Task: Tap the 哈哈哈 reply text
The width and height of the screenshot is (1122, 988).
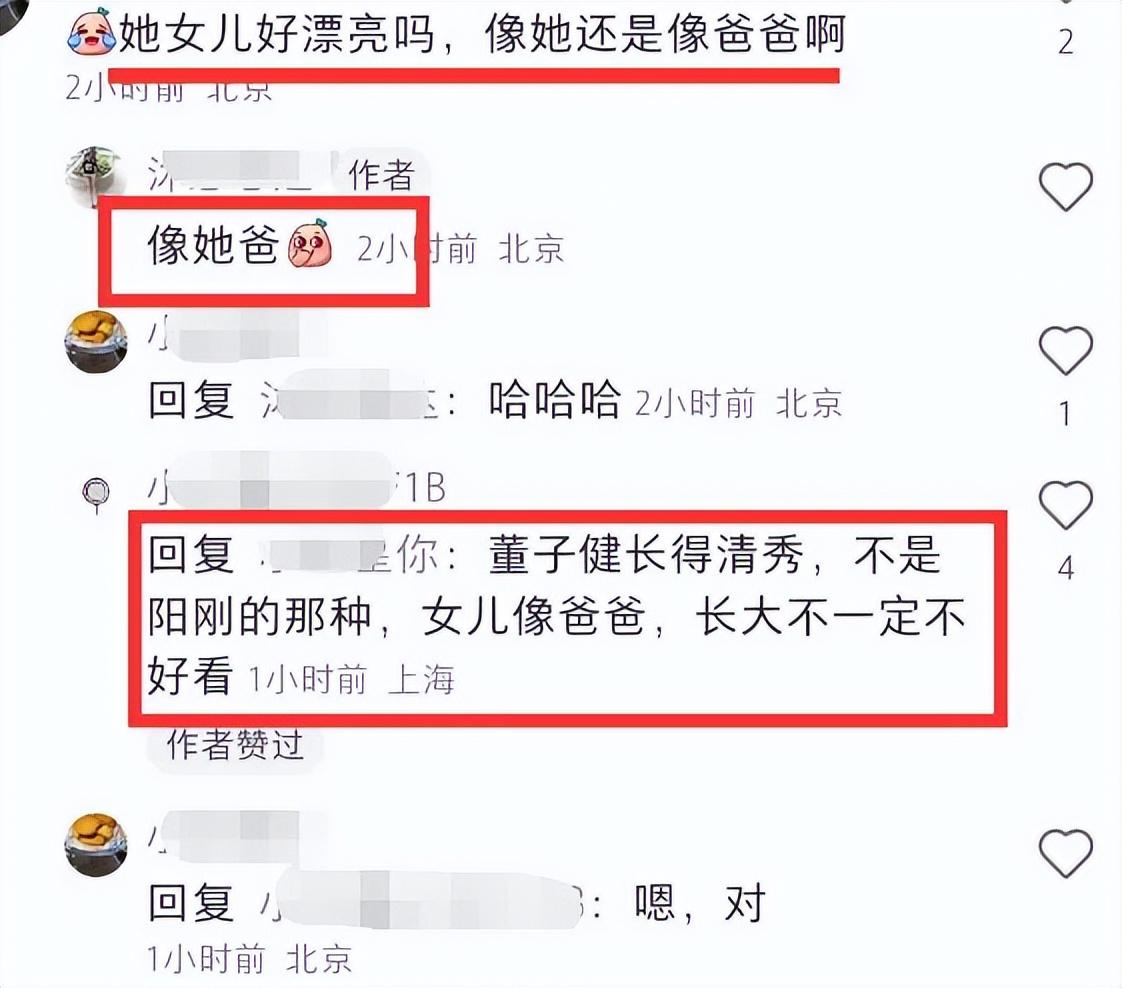Action: click(x=555, y=399)
